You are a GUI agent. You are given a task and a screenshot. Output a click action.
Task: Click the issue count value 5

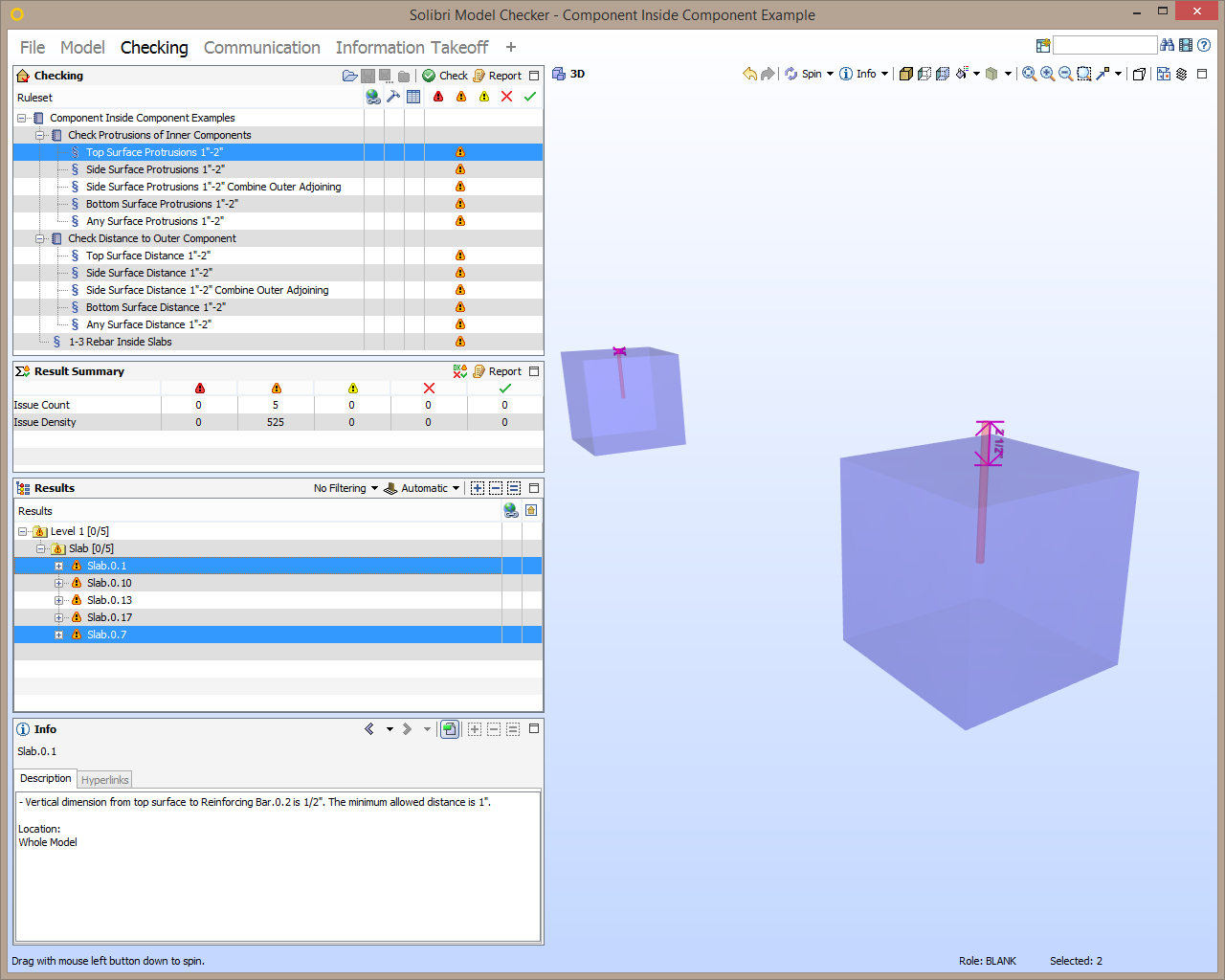(x=276, y=405)
